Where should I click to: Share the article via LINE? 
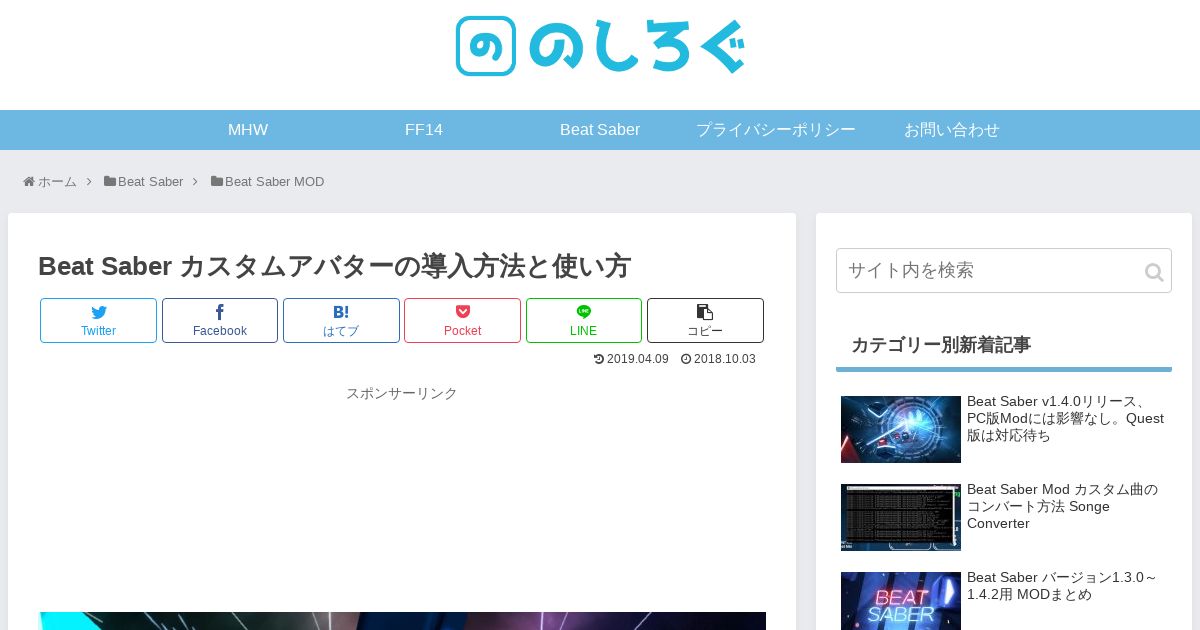584,320
